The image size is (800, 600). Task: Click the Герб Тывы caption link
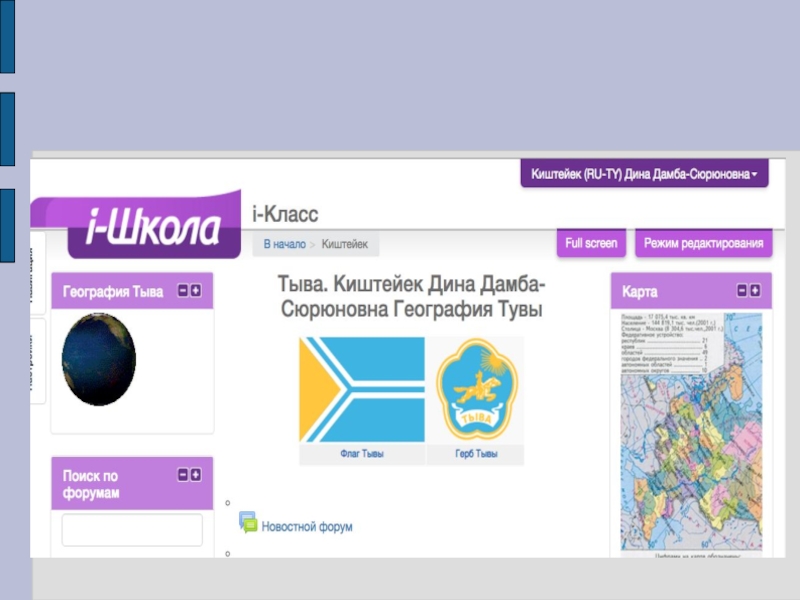[x=476, y=454]
